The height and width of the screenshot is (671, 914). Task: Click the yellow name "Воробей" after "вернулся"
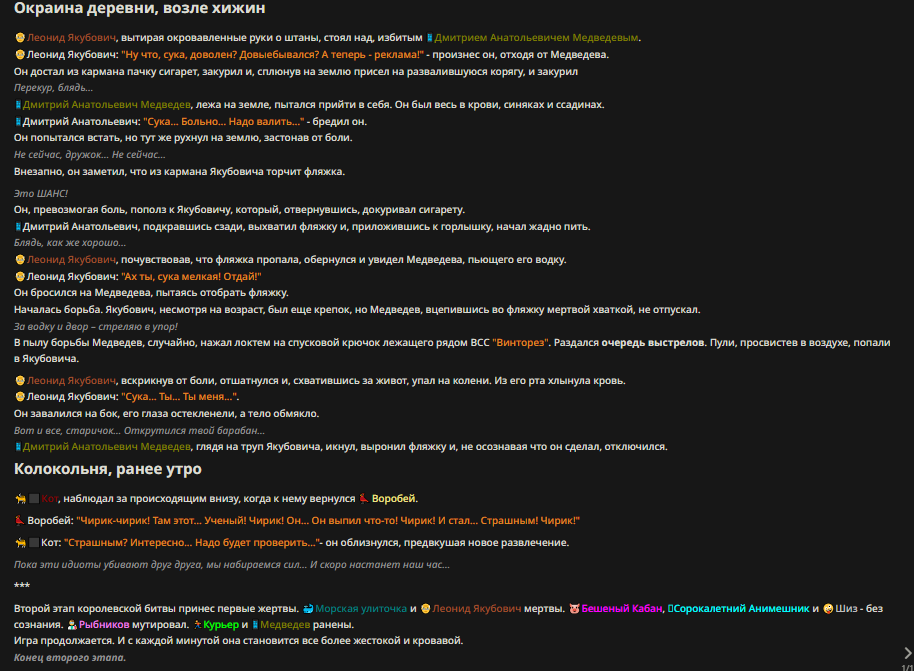pyautogui.click(x=393, y=498)
